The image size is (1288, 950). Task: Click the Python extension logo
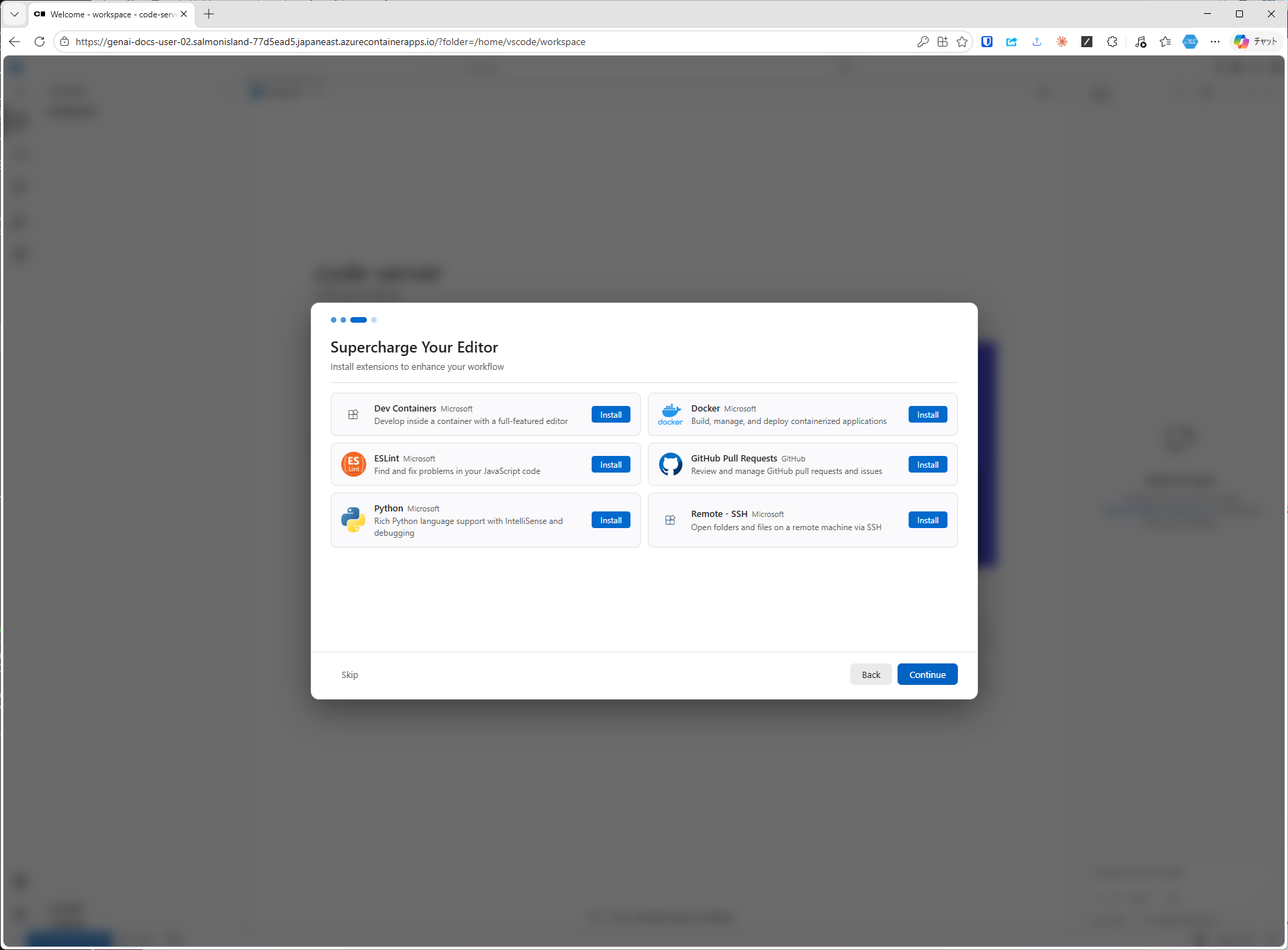354,520
